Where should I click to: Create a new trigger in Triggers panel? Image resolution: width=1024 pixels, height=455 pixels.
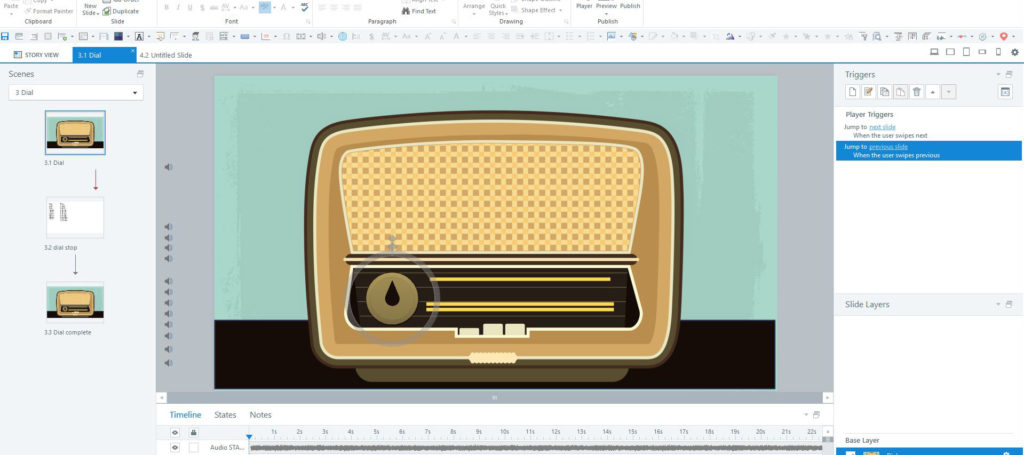(852, 92)
